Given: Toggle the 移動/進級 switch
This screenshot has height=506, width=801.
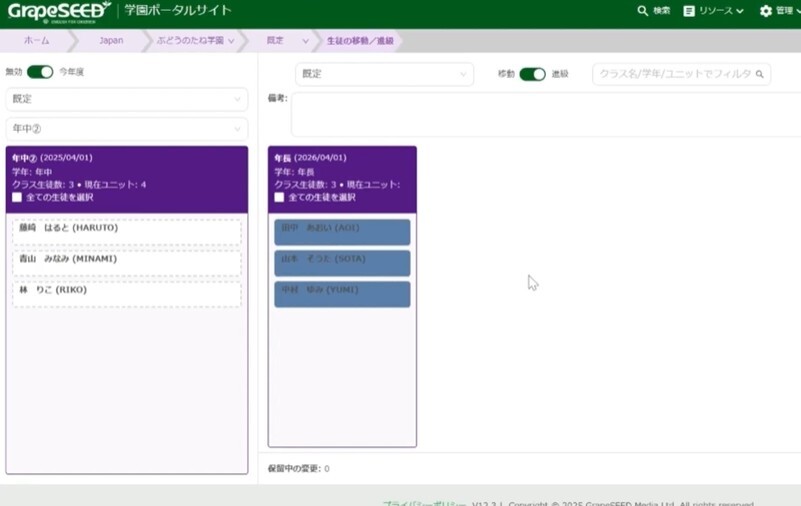Looking at the screenshot, I should pyautogui.click(x=532, y=74).
